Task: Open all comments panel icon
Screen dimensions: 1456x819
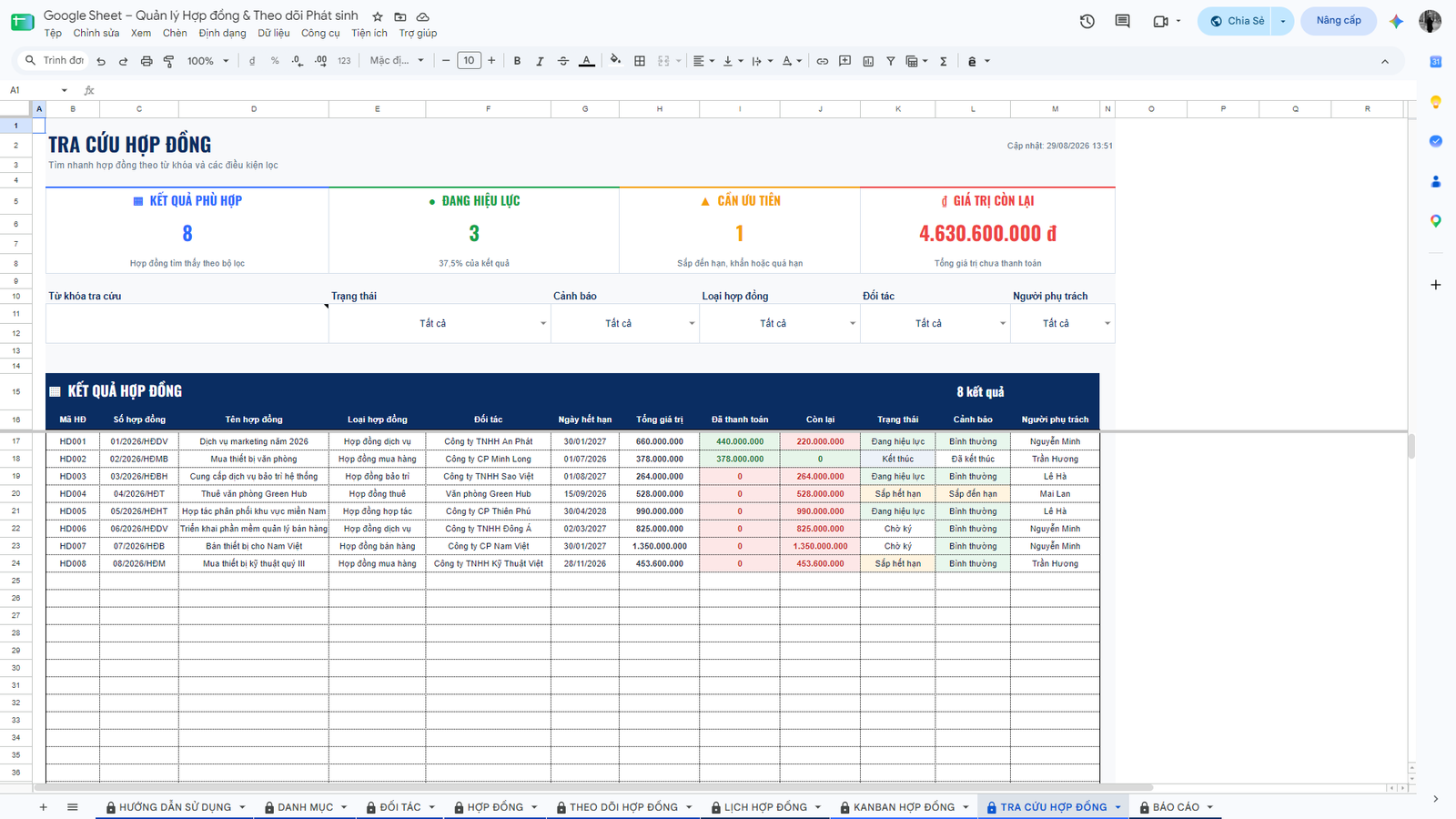Action: tap(1123, 21)
